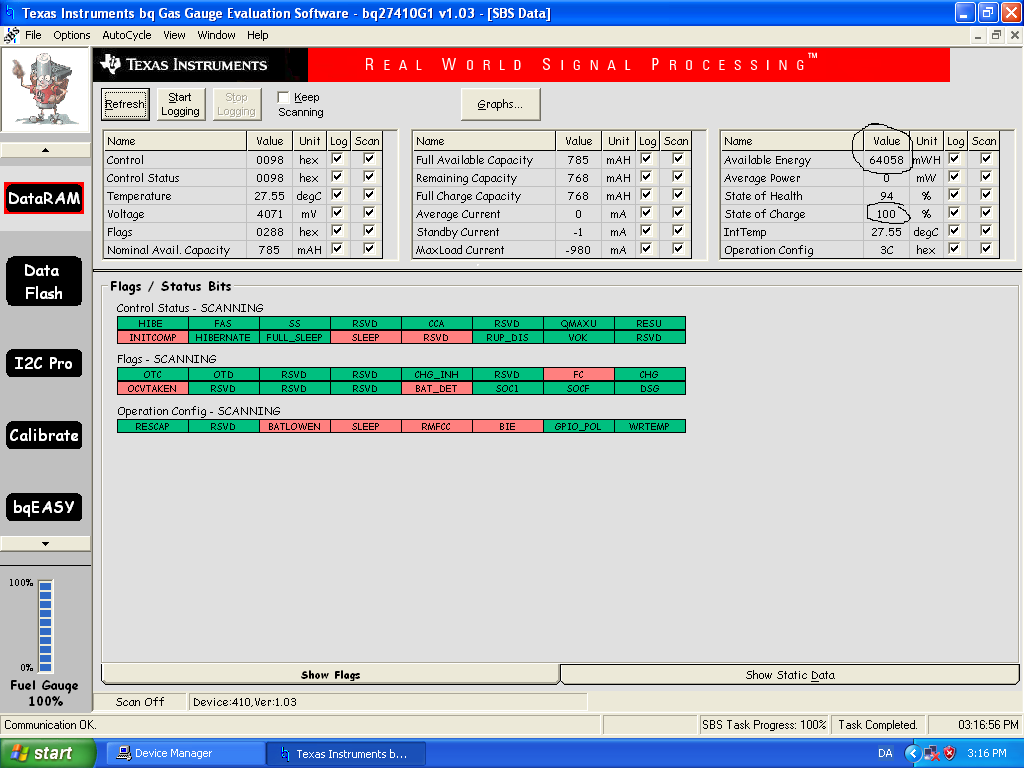Toggle Scan checkbox for Remaining Capacity row
This screenshot has width=1024, height=768.
(678, 177)
